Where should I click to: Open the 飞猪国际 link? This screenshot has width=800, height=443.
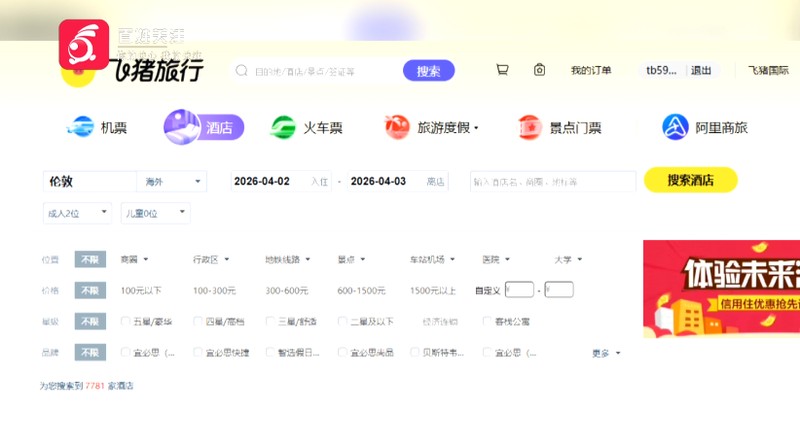coord(768,70)
